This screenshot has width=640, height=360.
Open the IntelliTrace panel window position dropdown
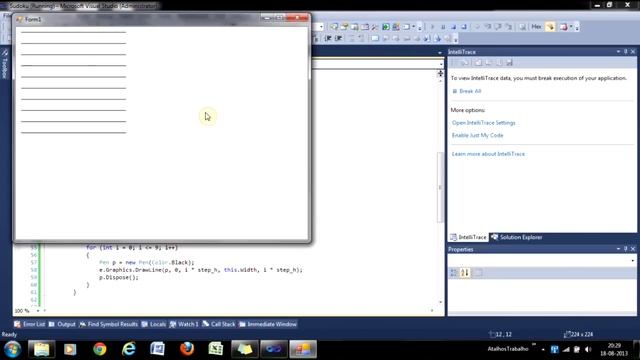[618, 52]
